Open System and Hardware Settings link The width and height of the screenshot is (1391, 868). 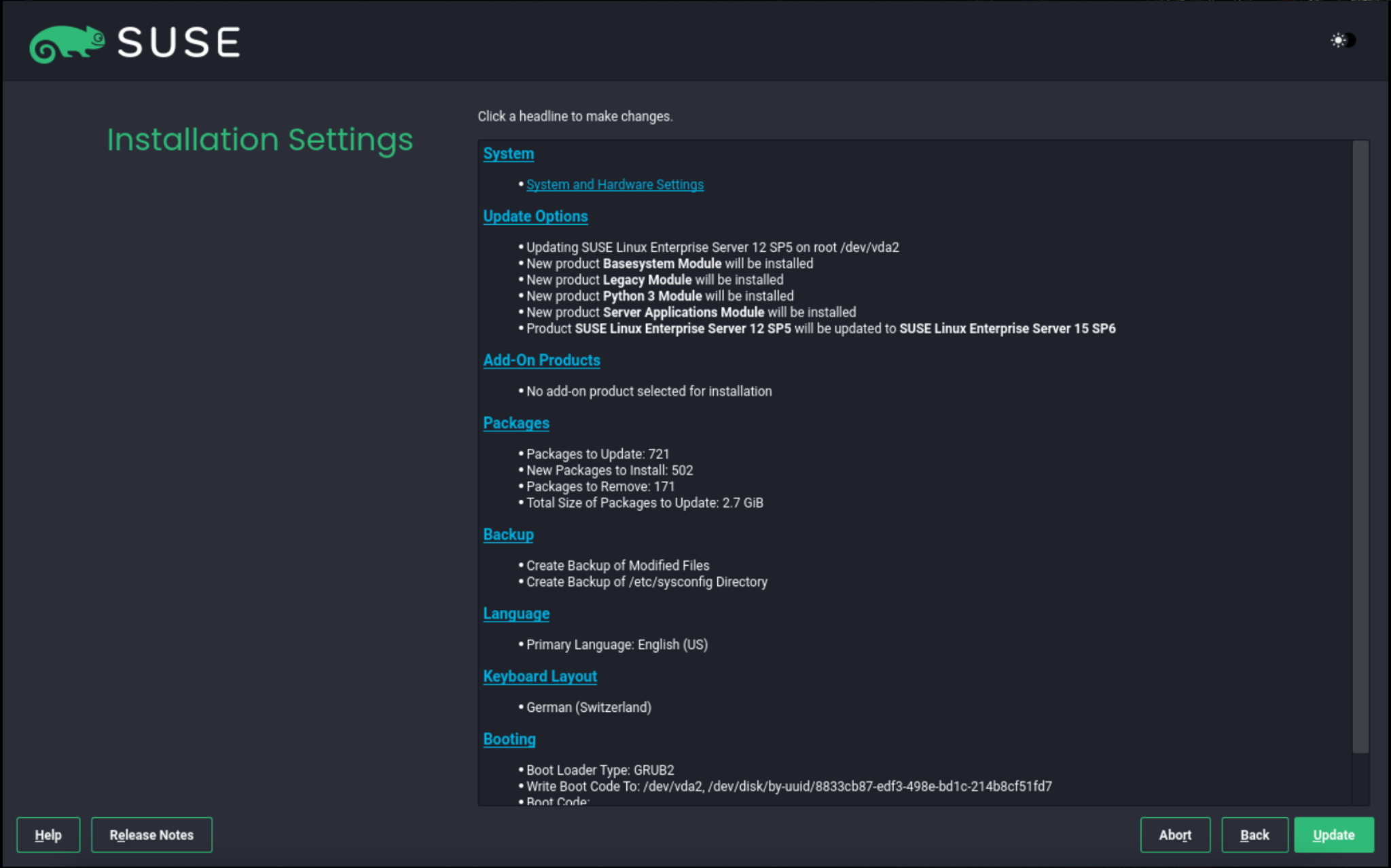(x=615, y=185)
